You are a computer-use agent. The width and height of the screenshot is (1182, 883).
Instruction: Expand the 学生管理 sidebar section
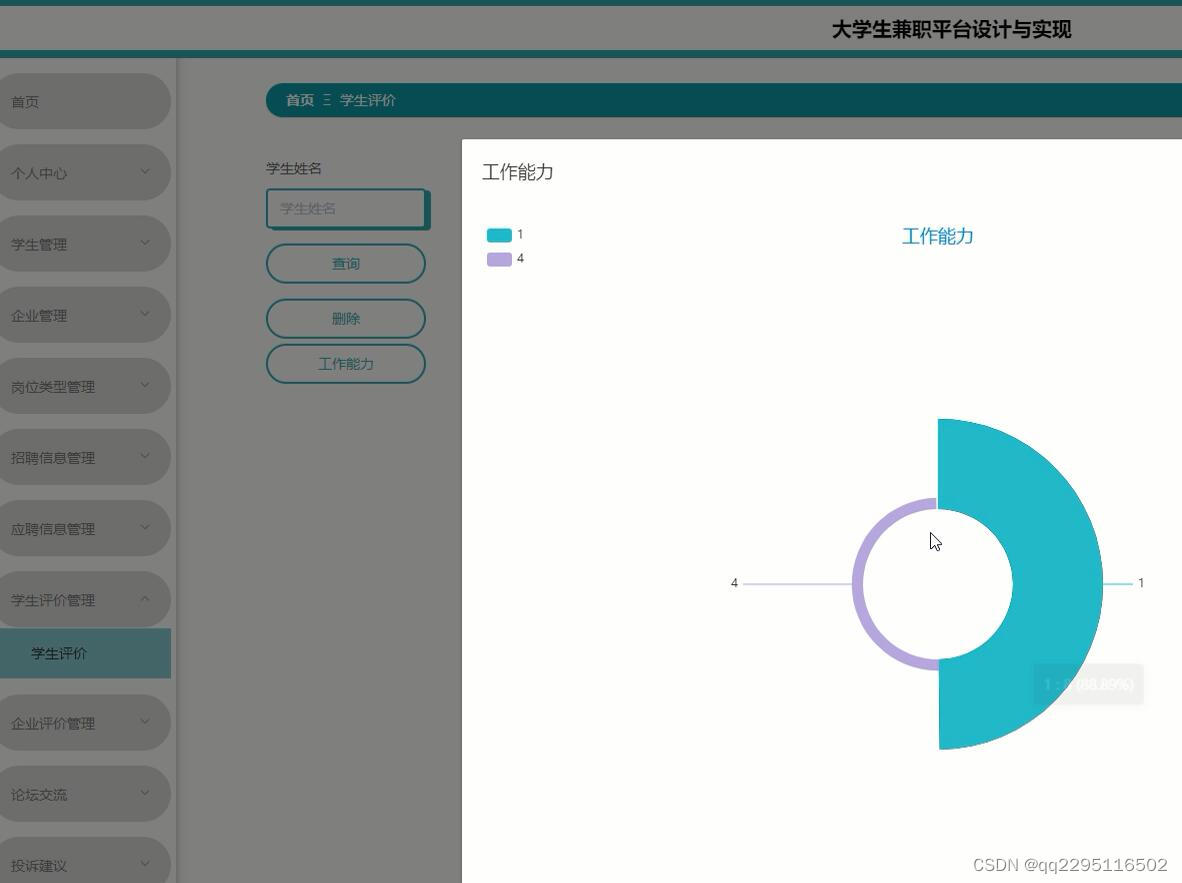coord(85,243)
